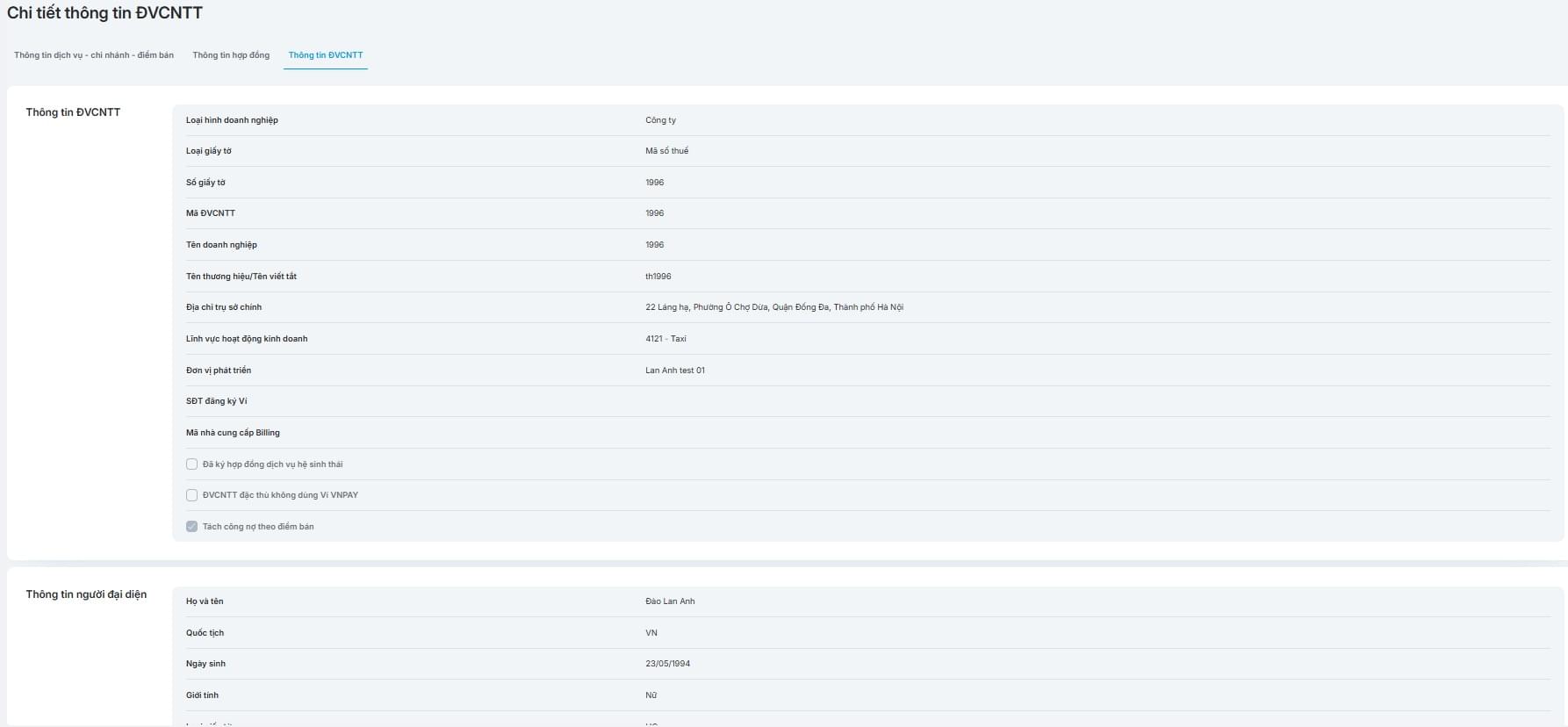Click the Mã số thuế document type value
1568x727 pixels.
[x=666, y=151]
